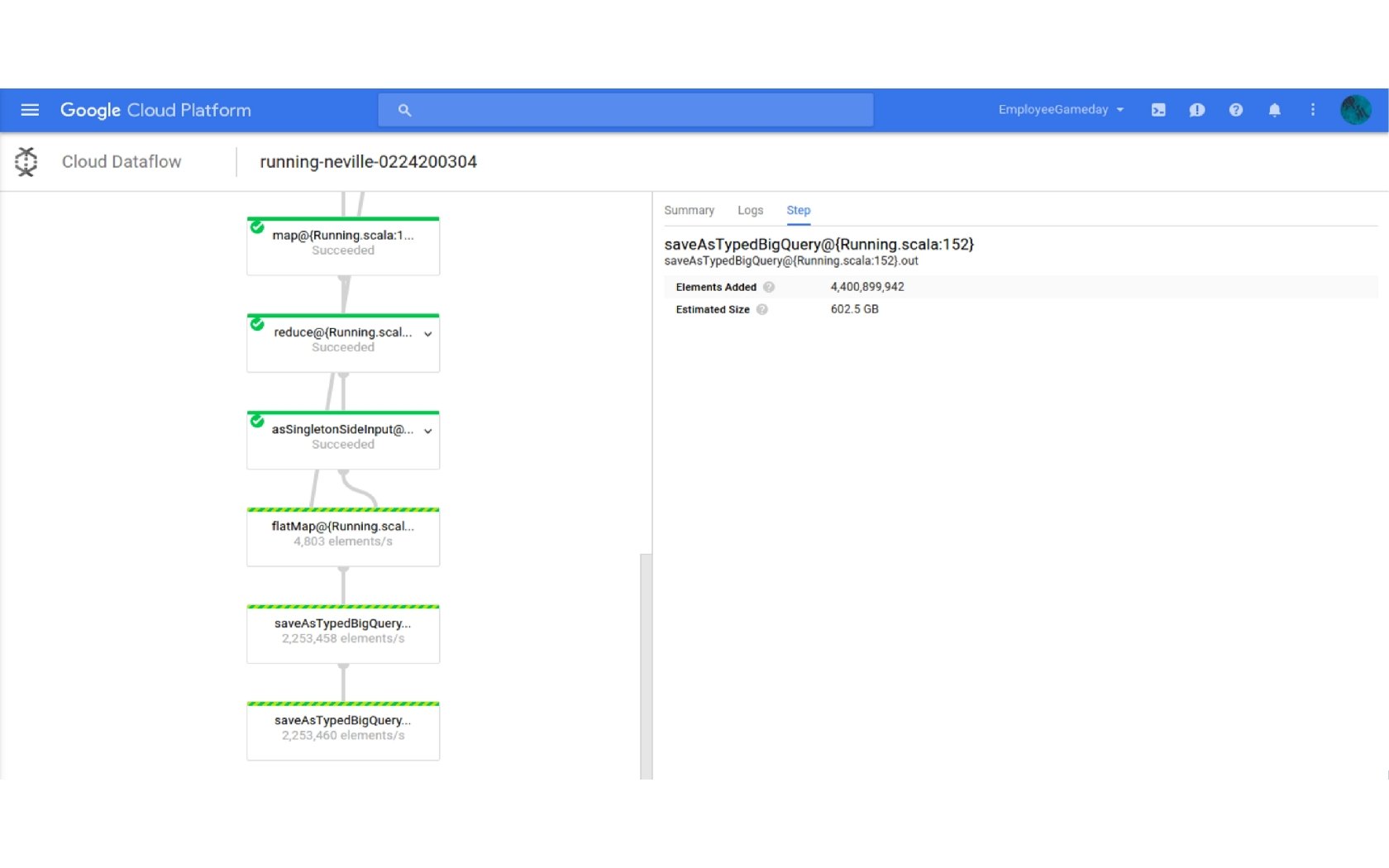Image resolution: width=1389 pixels, height=868 pixels.
Task: Click the asSingletonSideInput green success checkmark
Action: point(257,421)
